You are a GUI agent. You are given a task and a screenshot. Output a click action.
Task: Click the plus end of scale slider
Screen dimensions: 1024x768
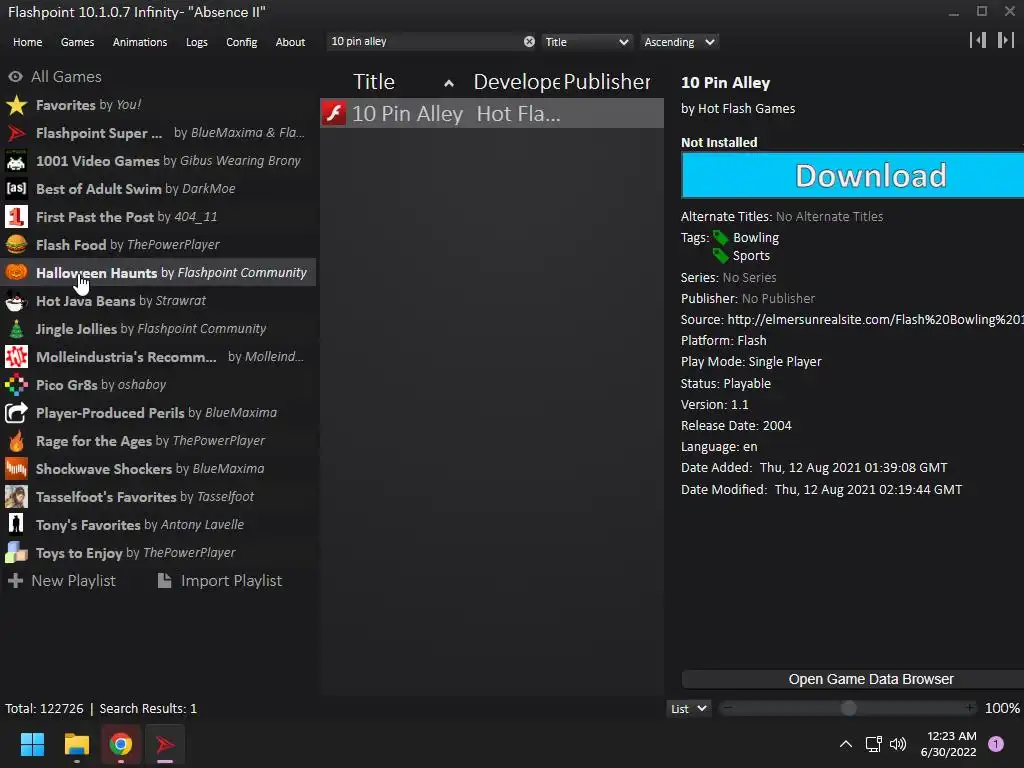[x=970, y=708]
